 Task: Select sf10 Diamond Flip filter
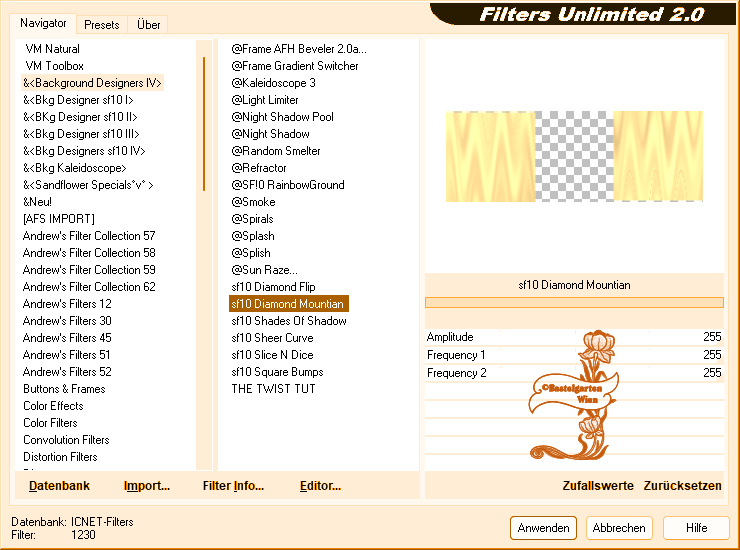pyautogui.click(x=273, y=287)
